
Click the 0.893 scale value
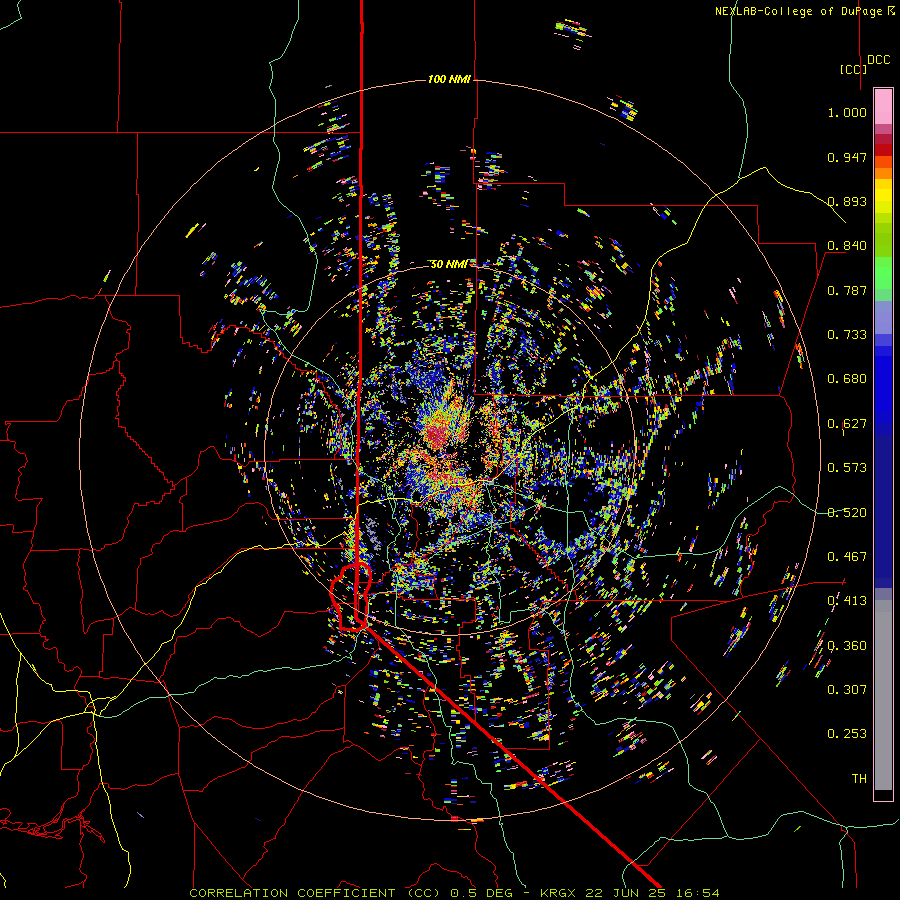tap(847, 201)
